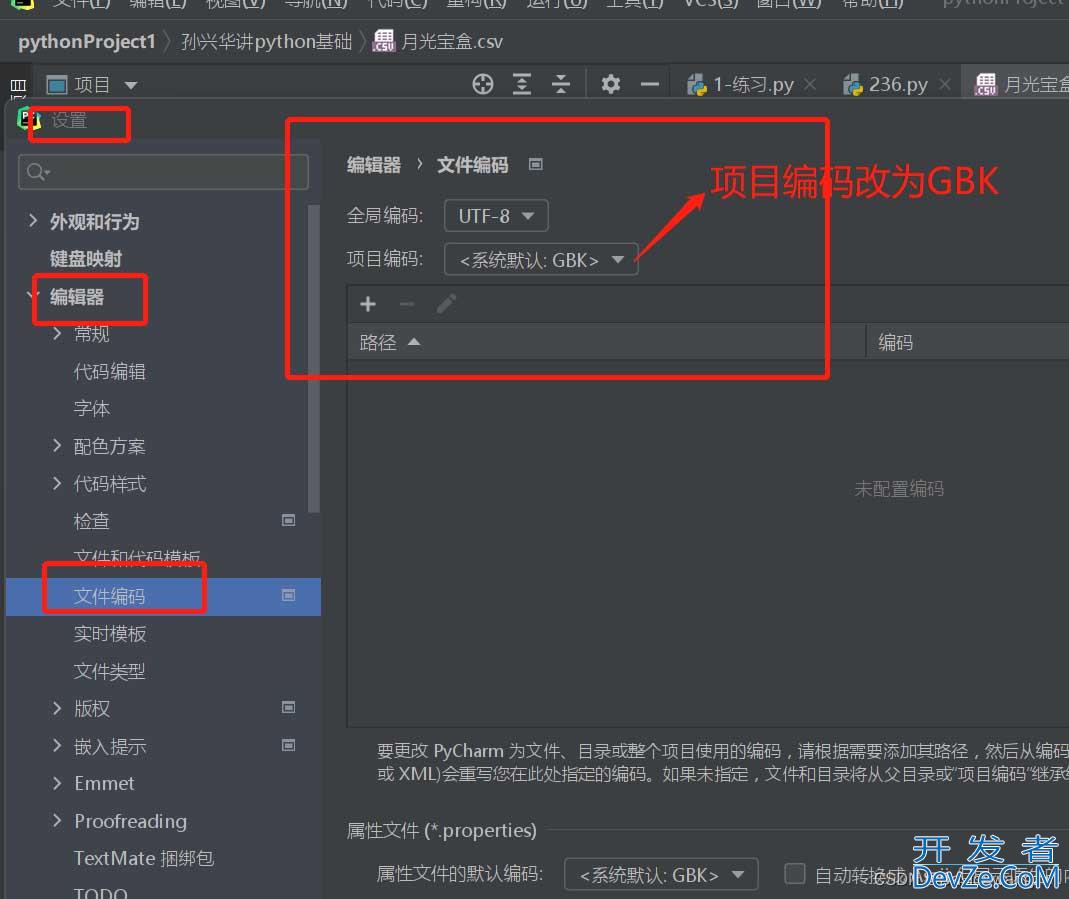1069x899 pixels.
Task: Select 代码编辑 in settings tree
Action: pos(110,371)
